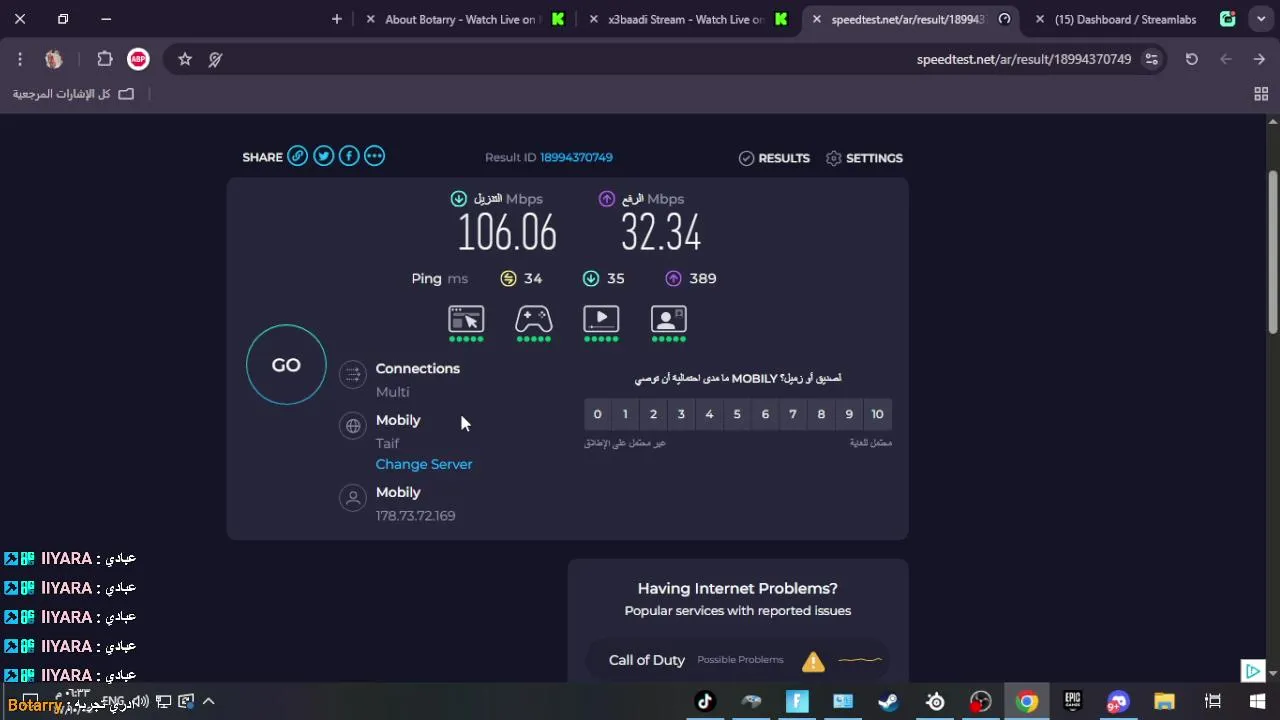Open tab groups grid icon on bookmarks bar
The height and width of the screenshot is (720, 1280).
tap(1261, 94)
